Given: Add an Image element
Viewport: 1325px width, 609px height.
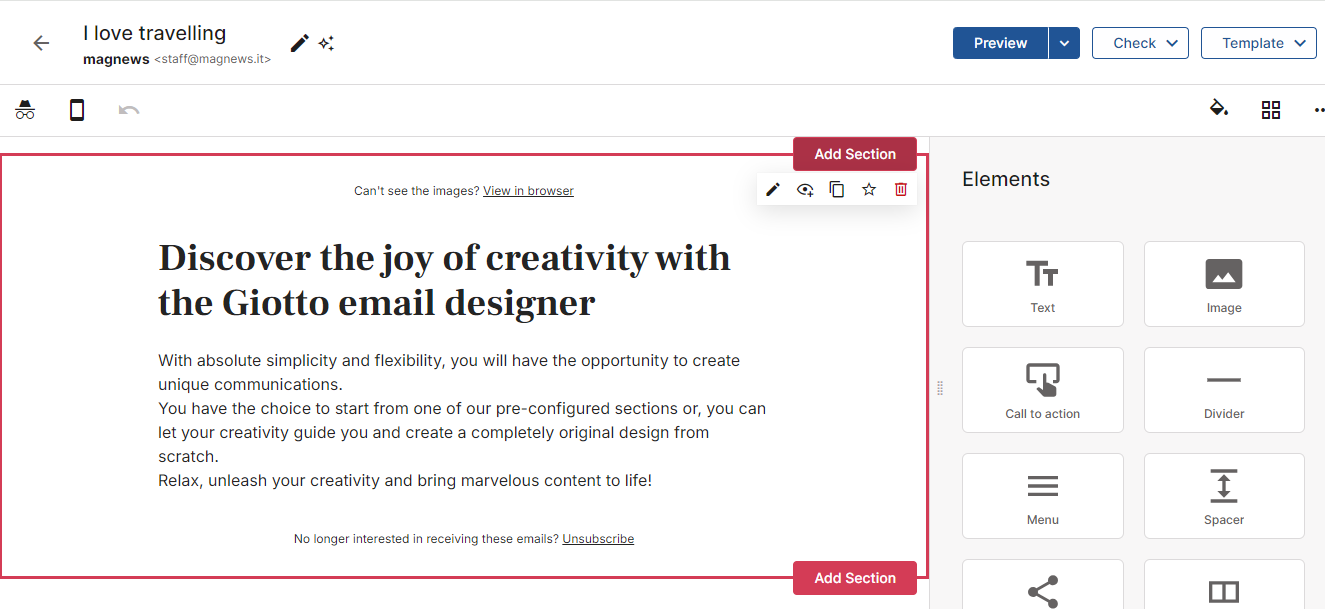Looking at the screenshot, I should [1224, 284].
